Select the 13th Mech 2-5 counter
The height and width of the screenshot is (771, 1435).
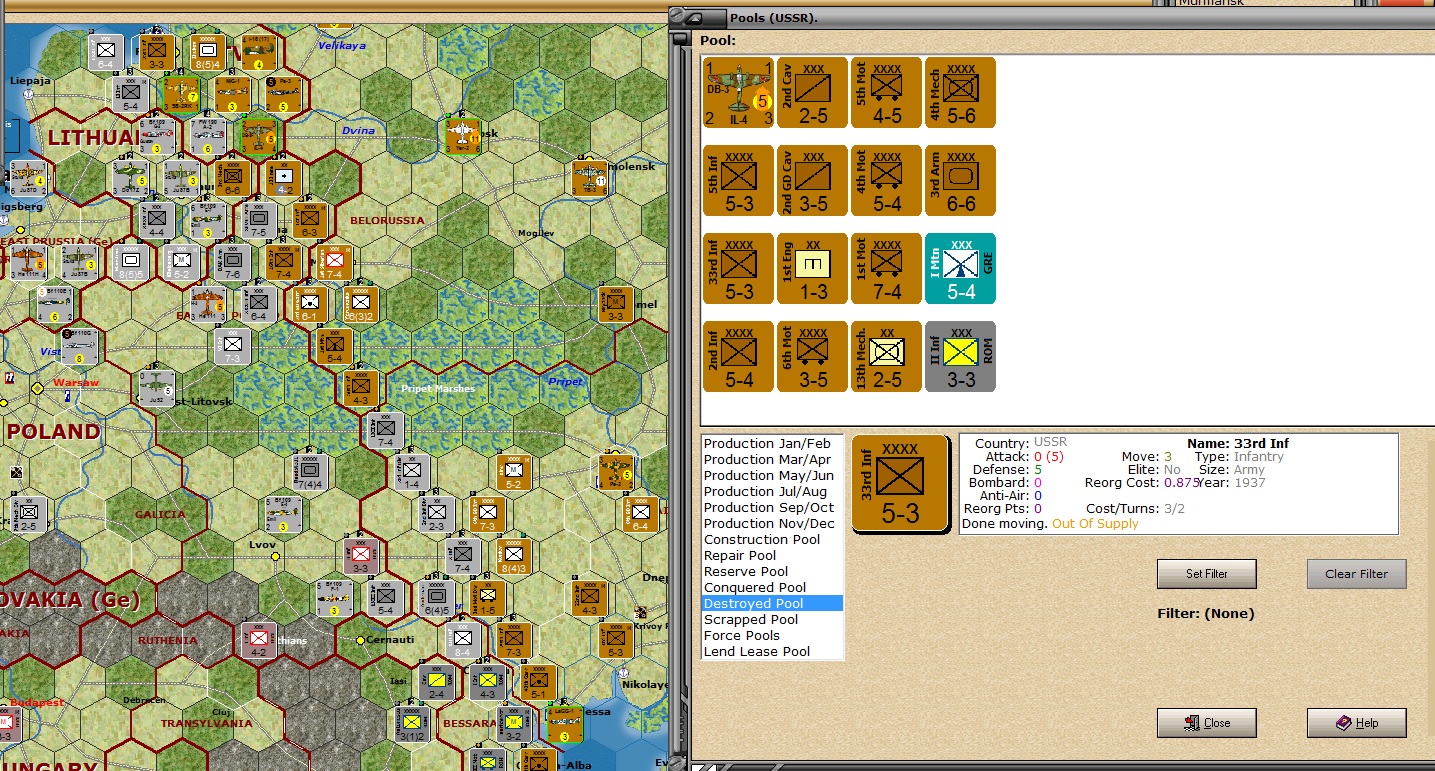tap(886, 357)
